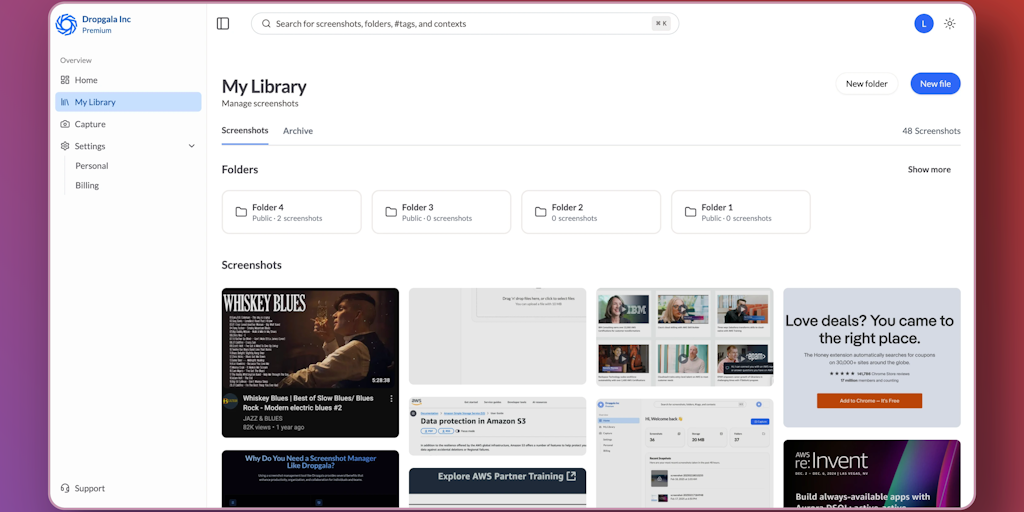Click the 'Premium' plan label
Image resolution: width=1024 pixels, height=512 pixels.
pos(97,31)
